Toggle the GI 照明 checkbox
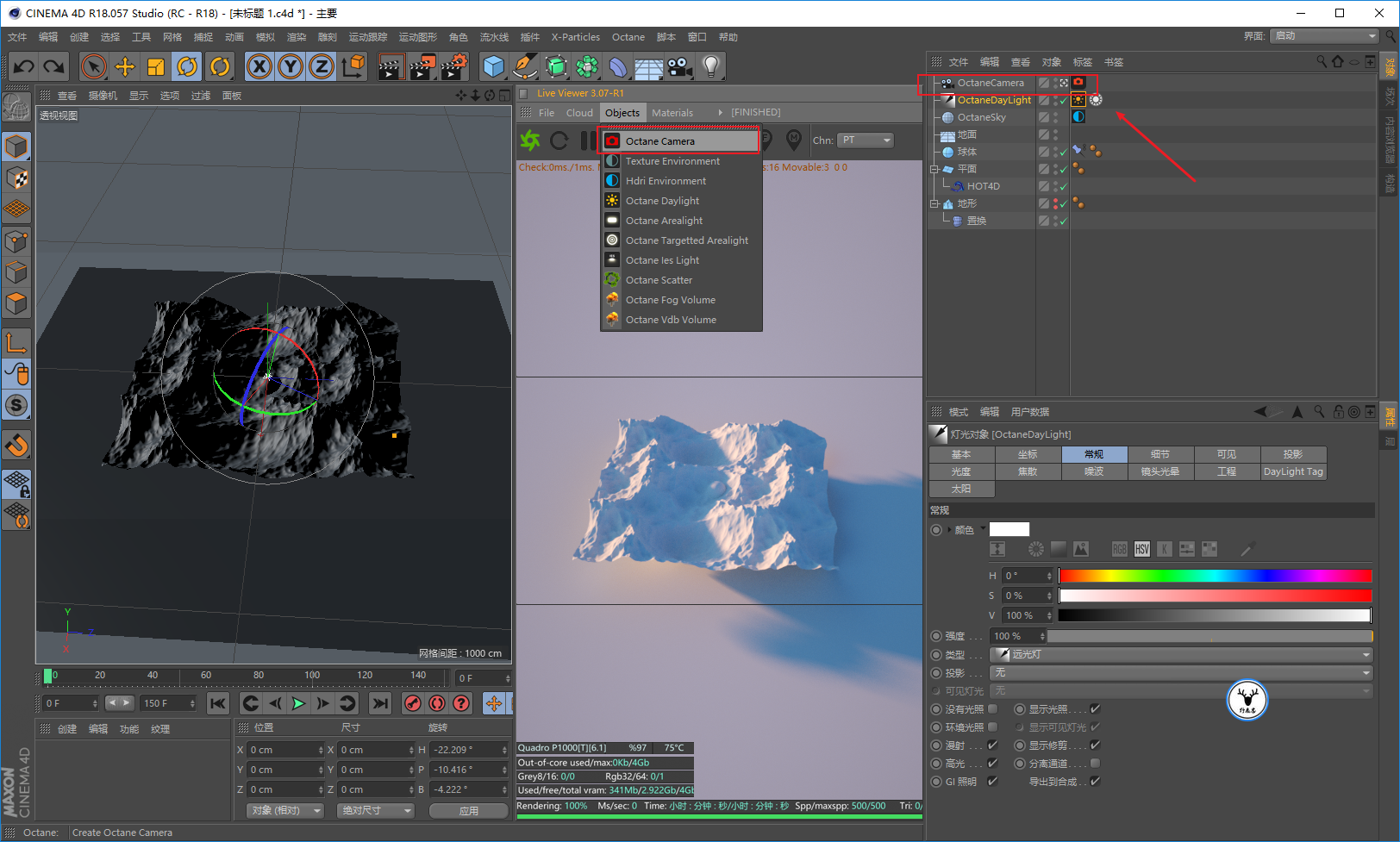1400x842 pixels. (x=993, y=781)
